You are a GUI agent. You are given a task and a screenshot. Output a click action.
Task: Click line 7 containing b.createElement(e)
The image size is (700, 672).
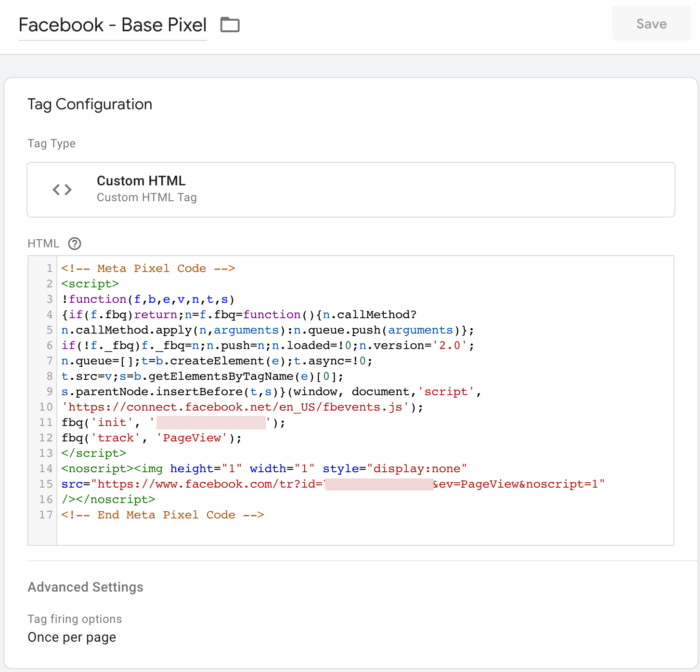tap(217, 361)
